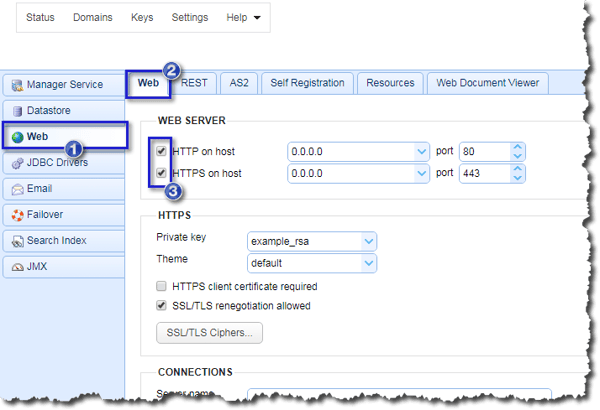Open the Email section
Screen dimensions: 600x410
click(64, 189)
